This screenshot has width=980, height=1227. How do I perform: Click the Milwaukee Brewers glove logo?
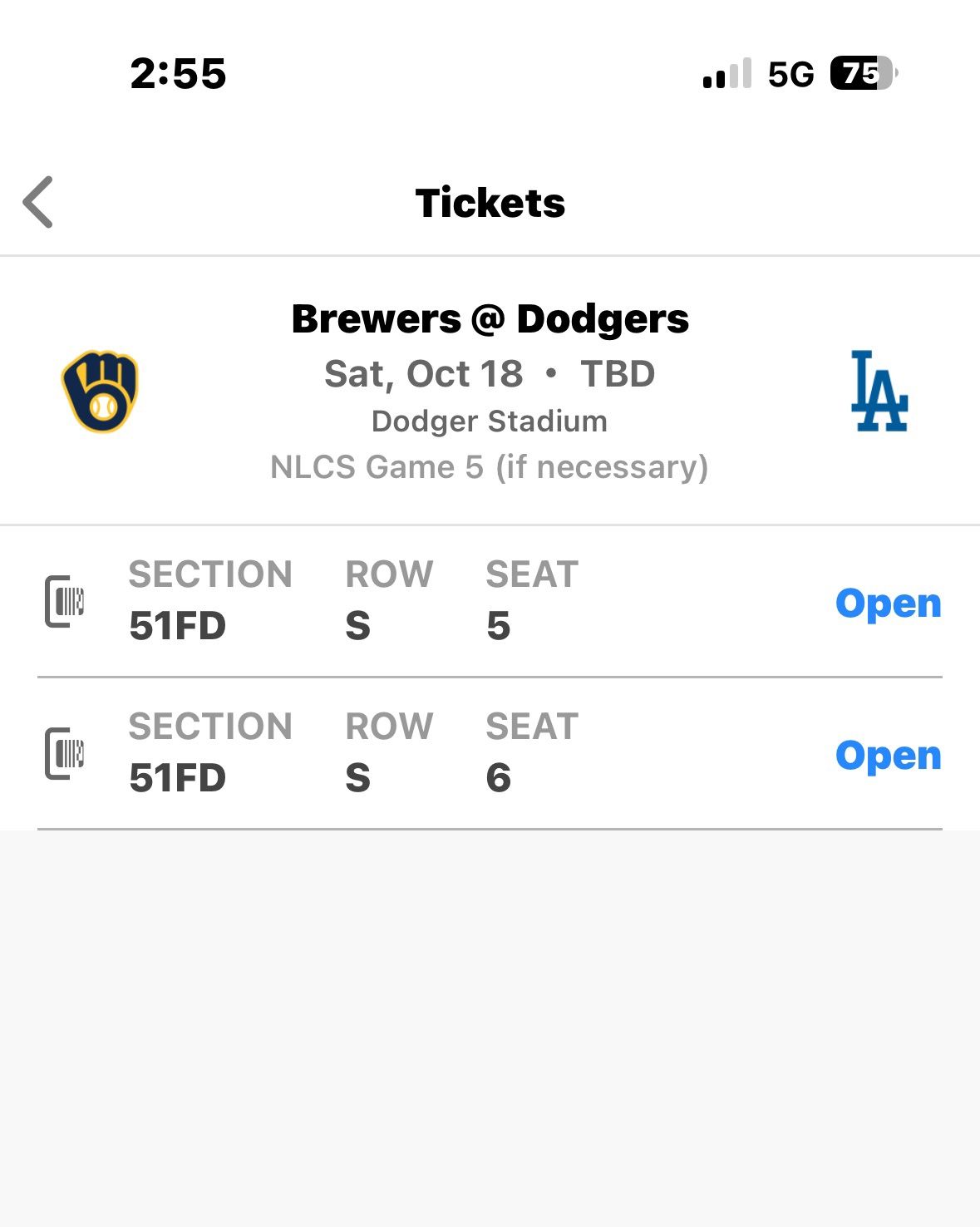(x=101, y=392)
